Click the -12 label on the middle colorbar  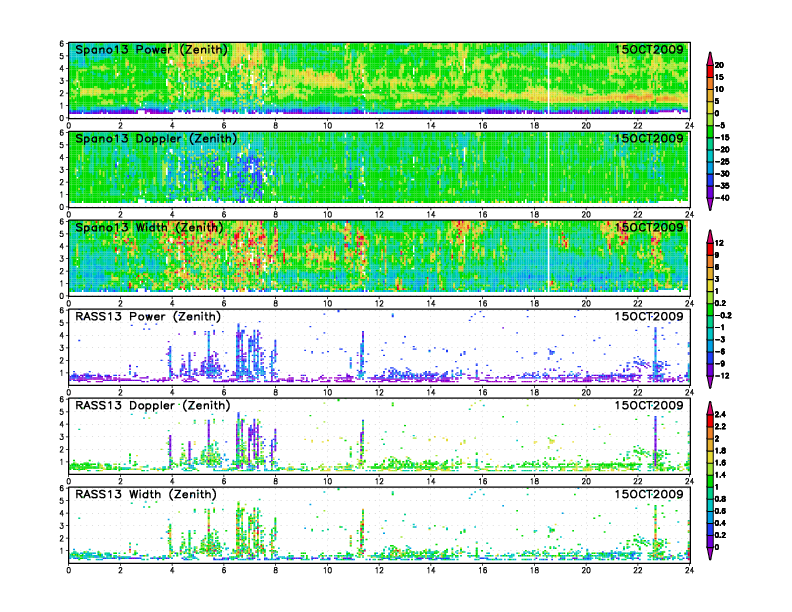(x=722, y=376)
